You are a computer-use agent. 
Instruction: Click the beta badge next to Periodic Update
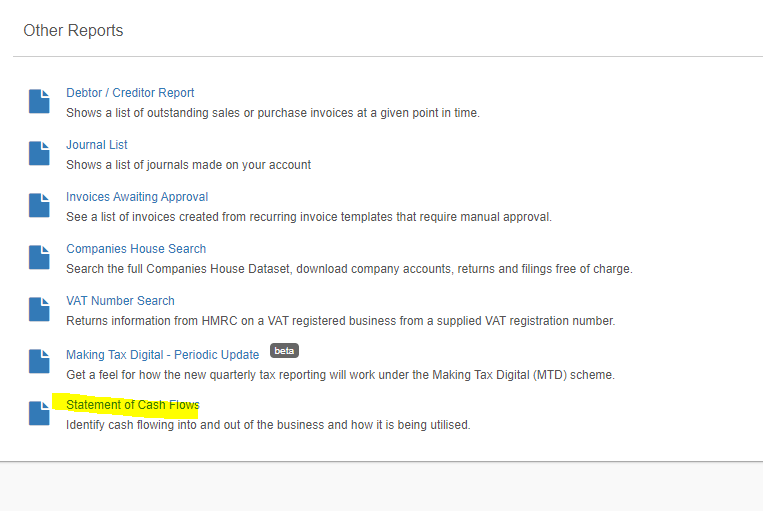(284, 351)
